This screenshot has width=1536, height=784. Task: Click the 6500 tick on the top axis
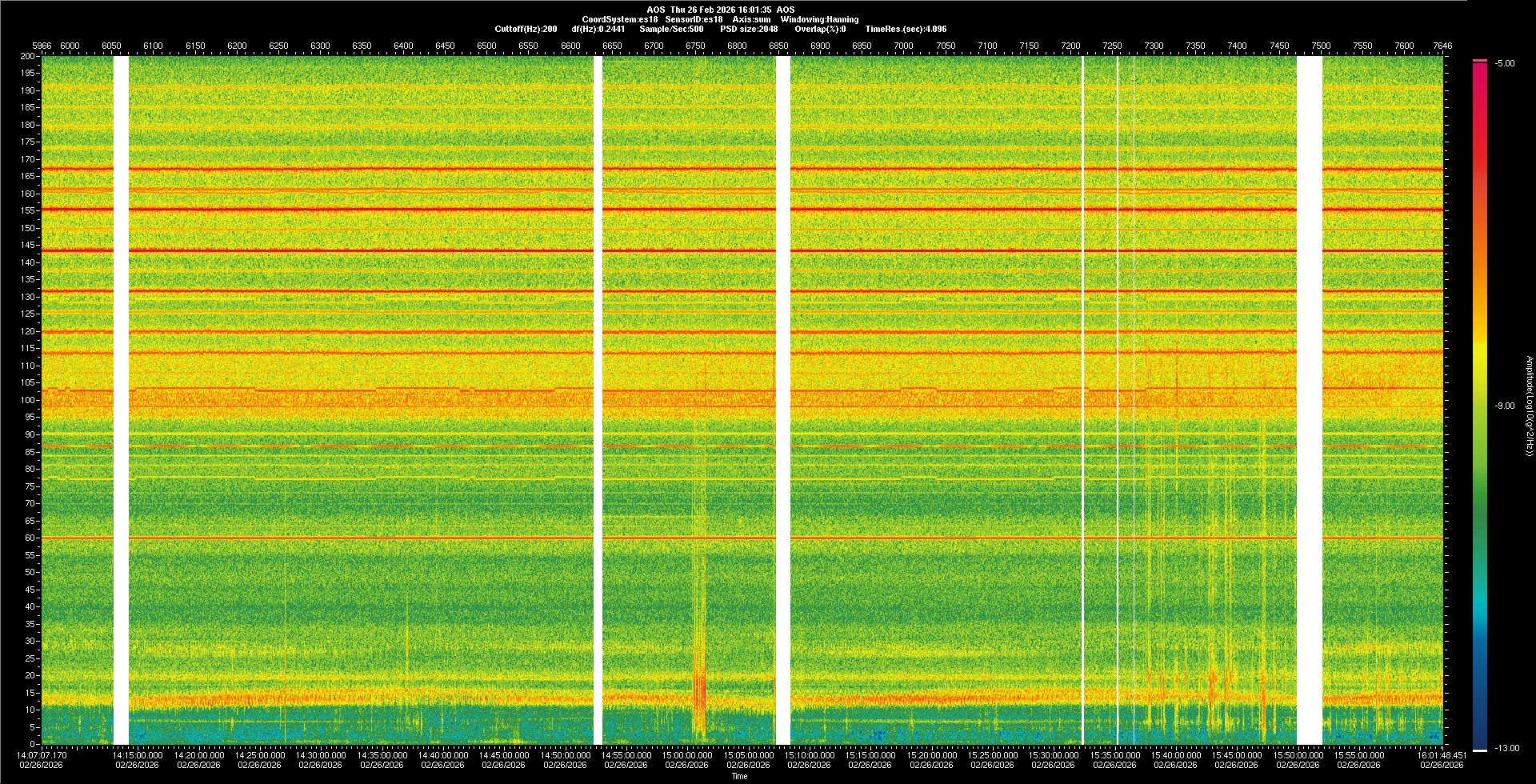pyautogui.click(x=486, y=46)
